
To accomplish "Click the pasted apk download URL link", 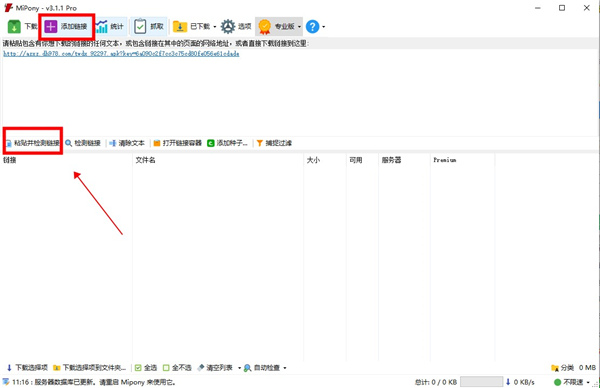I will [x=121, y=54].
